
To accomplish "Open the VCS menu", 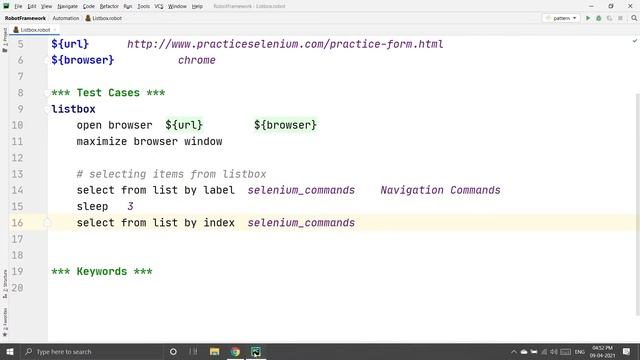I will point(159,7).
